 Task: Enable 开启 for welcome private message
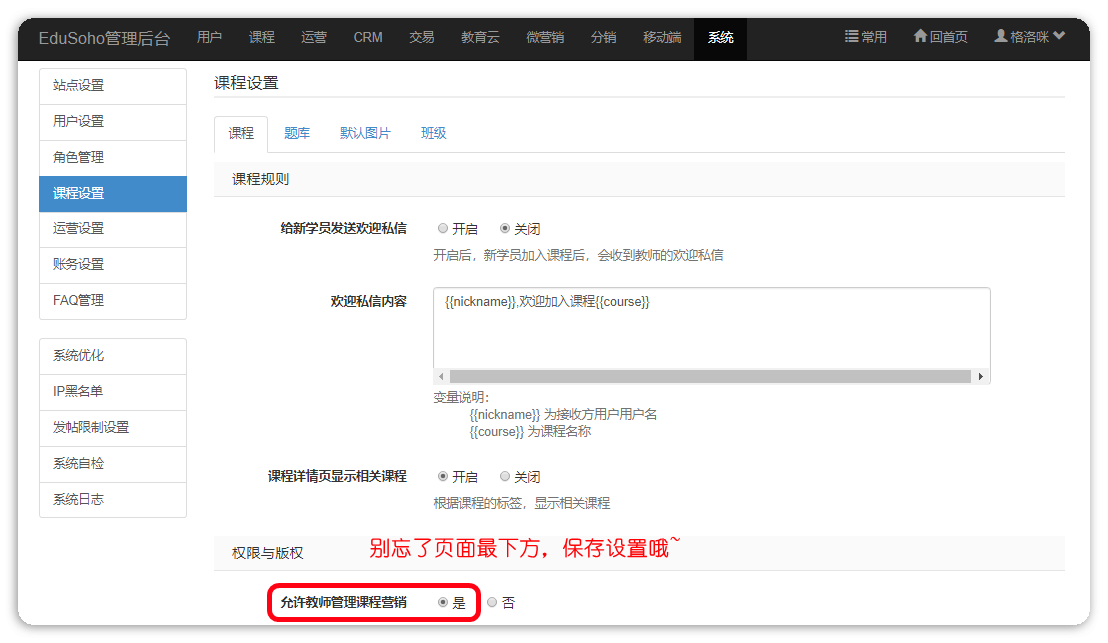(443, 228)
